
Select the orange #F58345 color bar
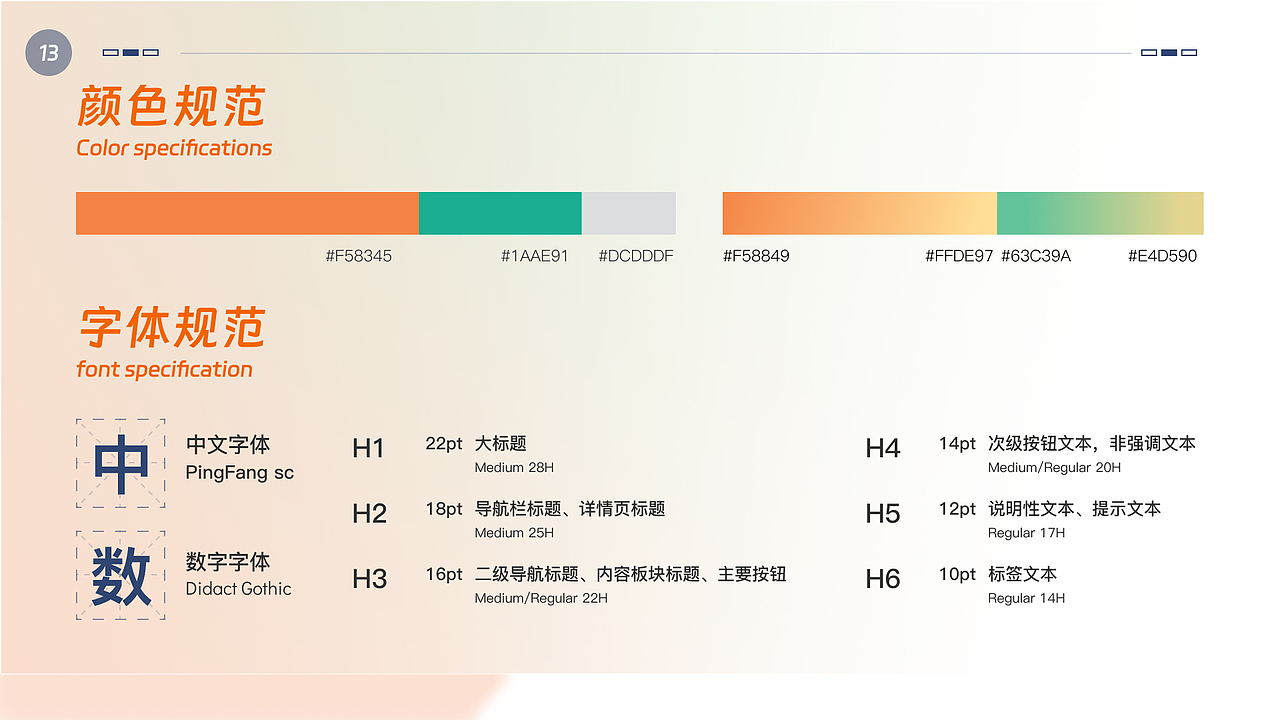pyautogui.click(x=247, y=213)
